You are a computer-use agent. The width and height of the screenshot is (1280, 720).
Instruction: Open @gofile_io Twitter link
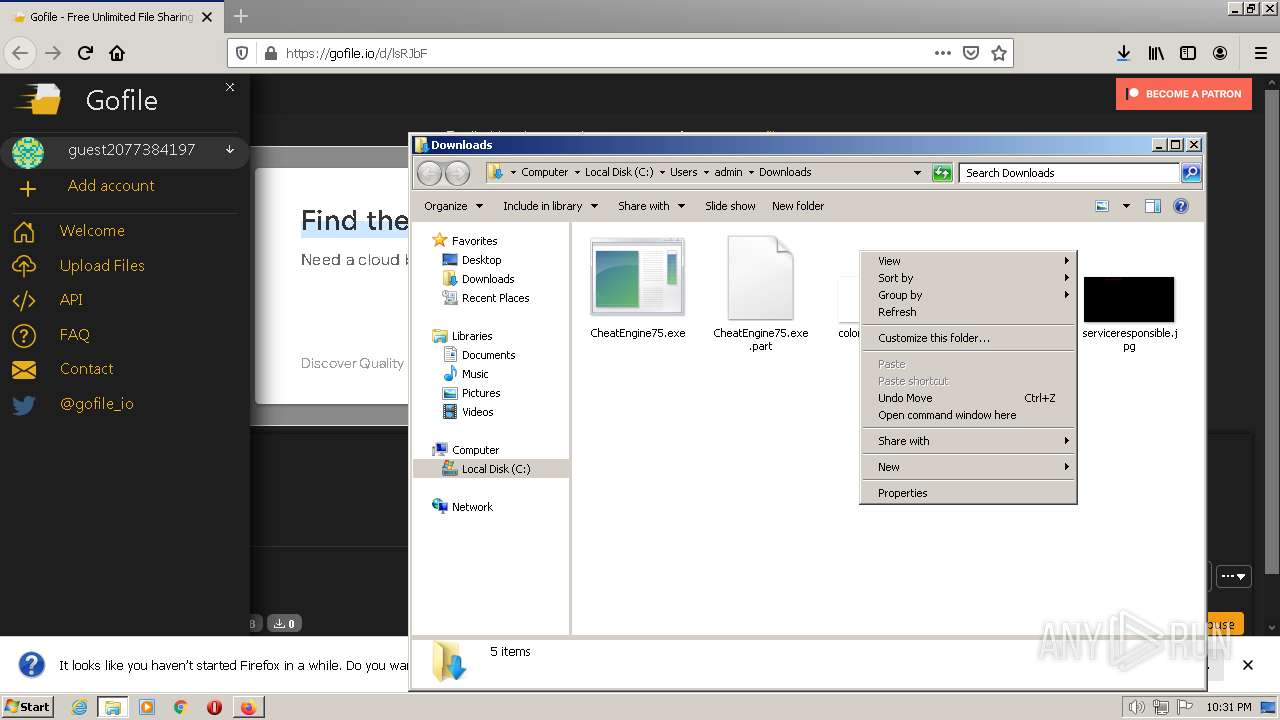(x=96, y=404)
